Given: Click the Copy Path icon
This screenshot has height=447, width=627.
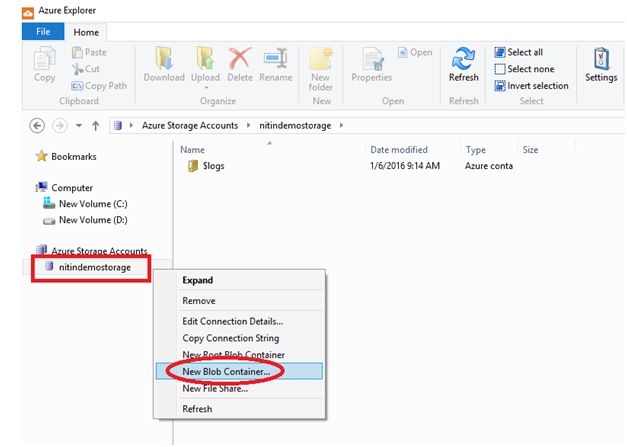Looking at the screenshot, I should [77, 86].
